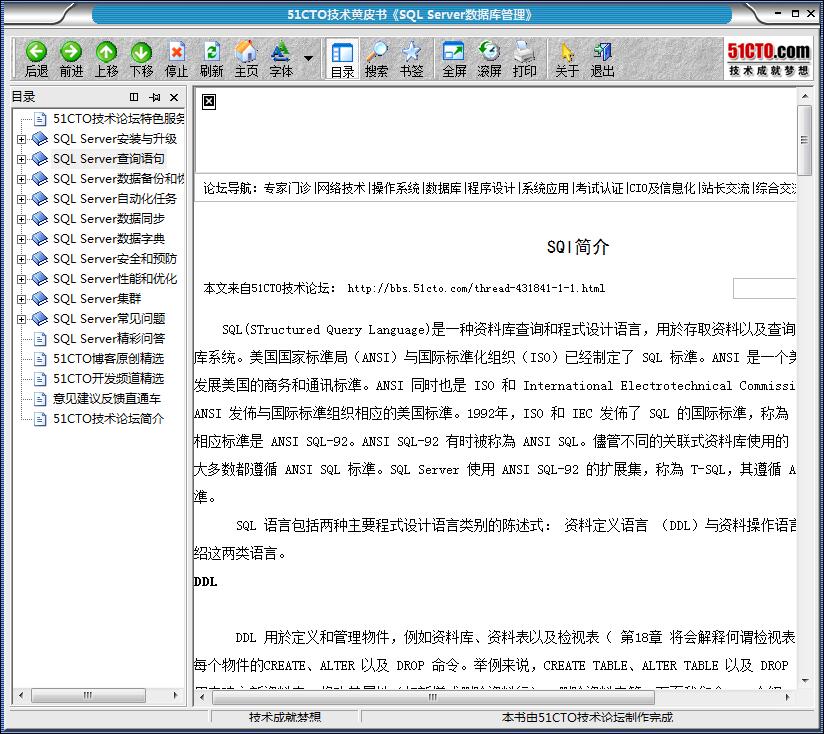
Task: Click the 后退 (Back) navigation icon
Action: tap(36, 56)
